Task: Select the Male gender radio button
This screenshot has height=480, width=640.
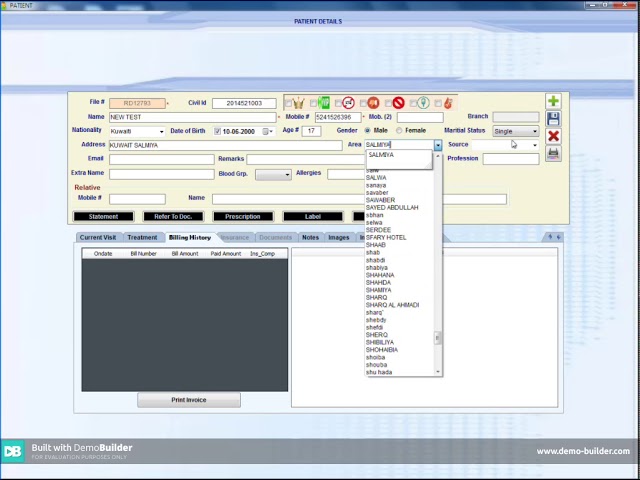Action: [368, 131]
